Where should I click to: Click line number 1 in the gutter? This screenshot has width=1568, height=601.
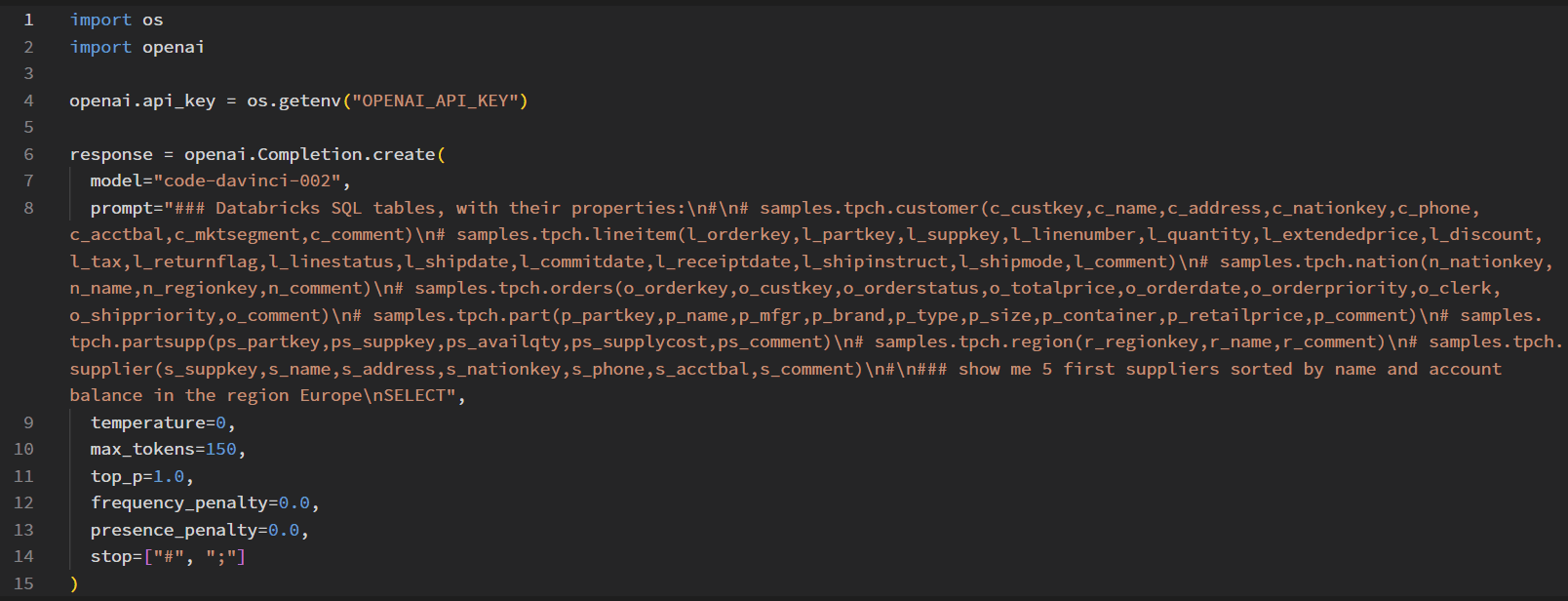28,20
